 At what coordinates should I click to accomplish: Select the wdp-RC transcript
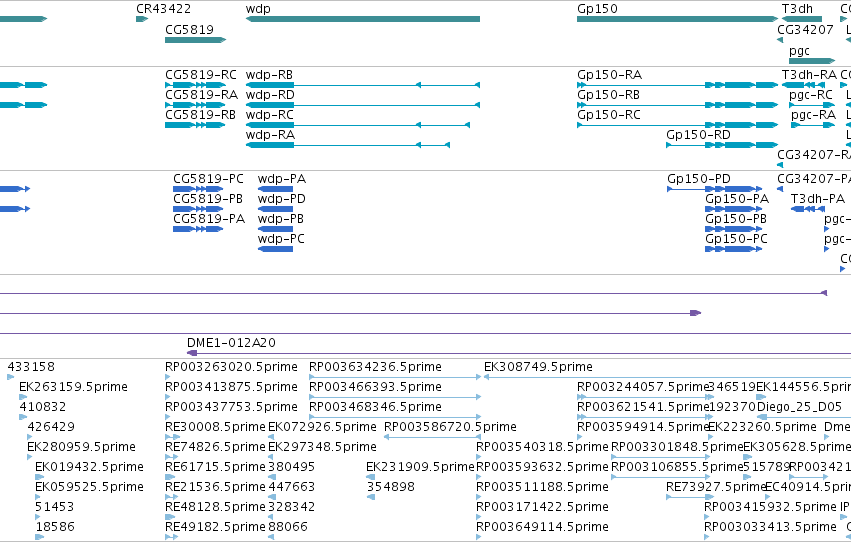coord(358,125)
